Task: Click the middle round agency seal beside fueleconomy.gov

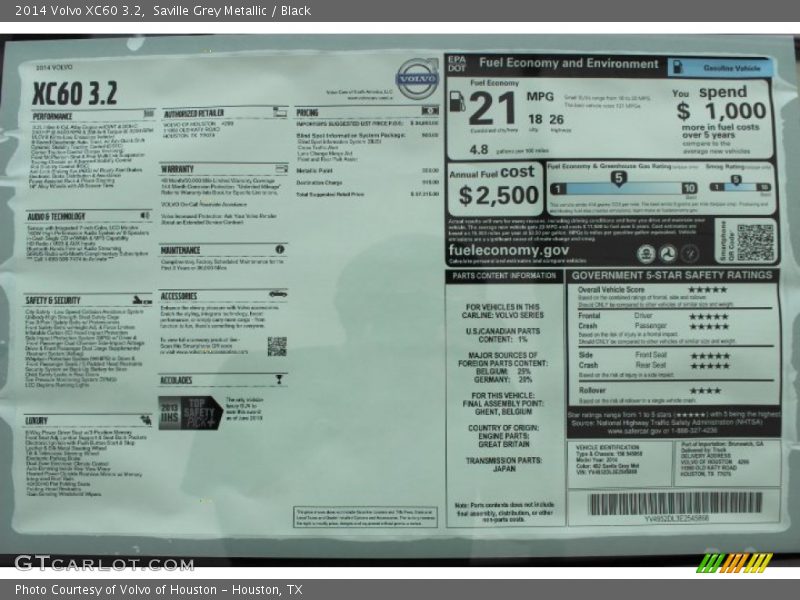Action: [x=668, y=253]
